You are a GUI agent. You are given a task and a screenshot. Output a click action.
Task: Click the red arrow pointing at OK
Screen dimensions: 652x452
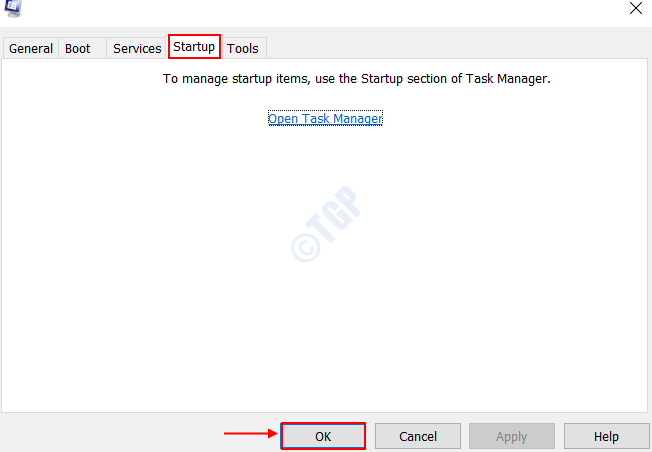coord(251,434)
